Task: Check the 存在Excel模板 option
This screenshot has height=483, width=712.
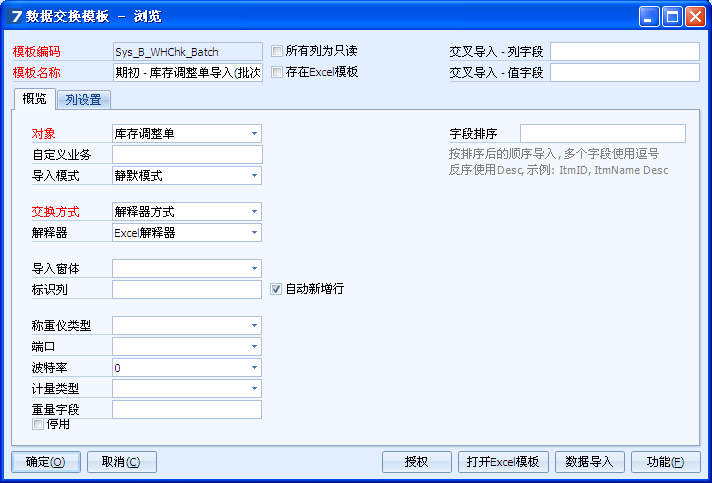Action: 277,72
